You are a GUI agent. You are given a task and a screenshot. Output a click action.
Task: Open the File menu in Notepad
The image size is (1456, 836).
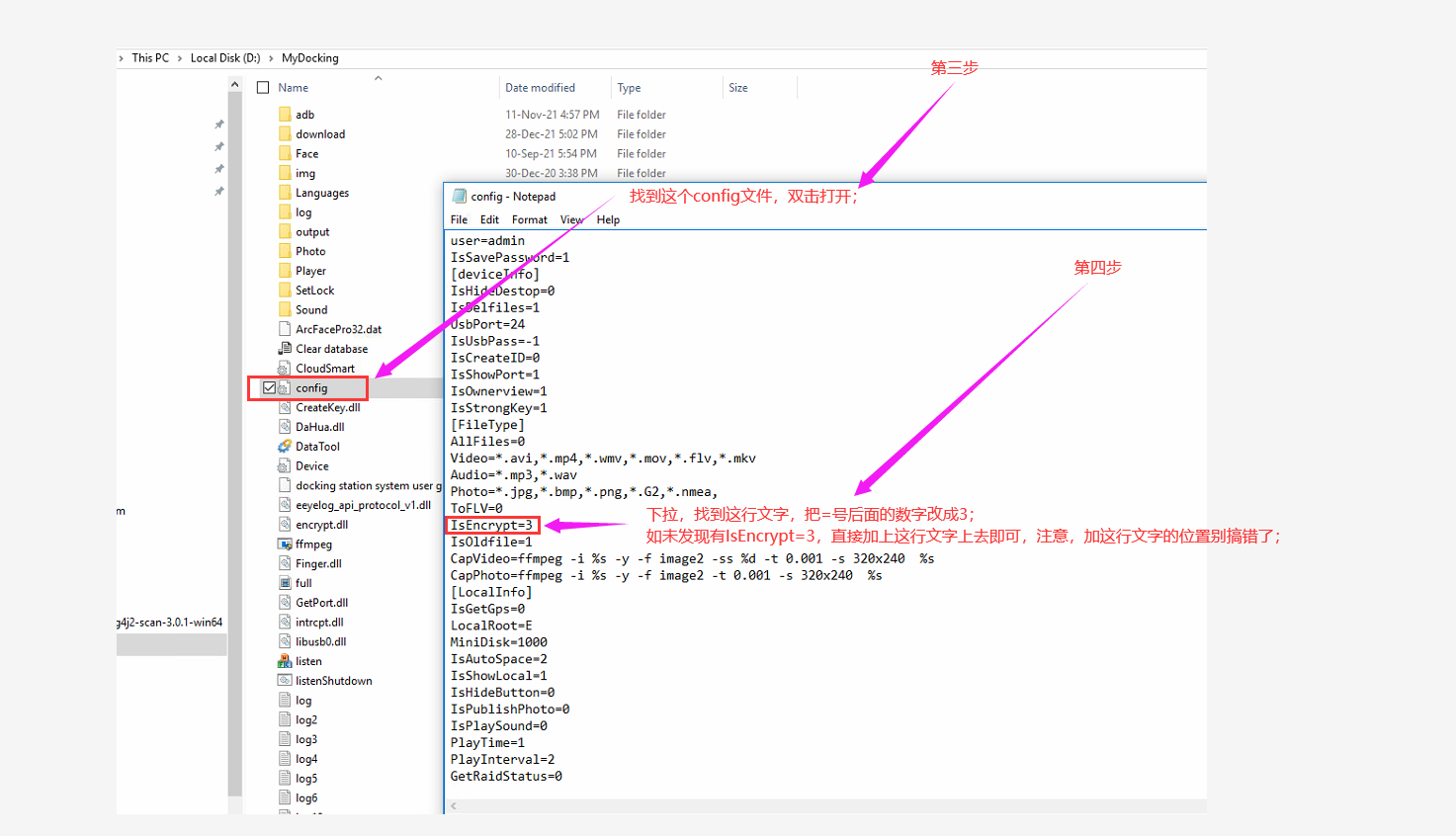[459, 219]
